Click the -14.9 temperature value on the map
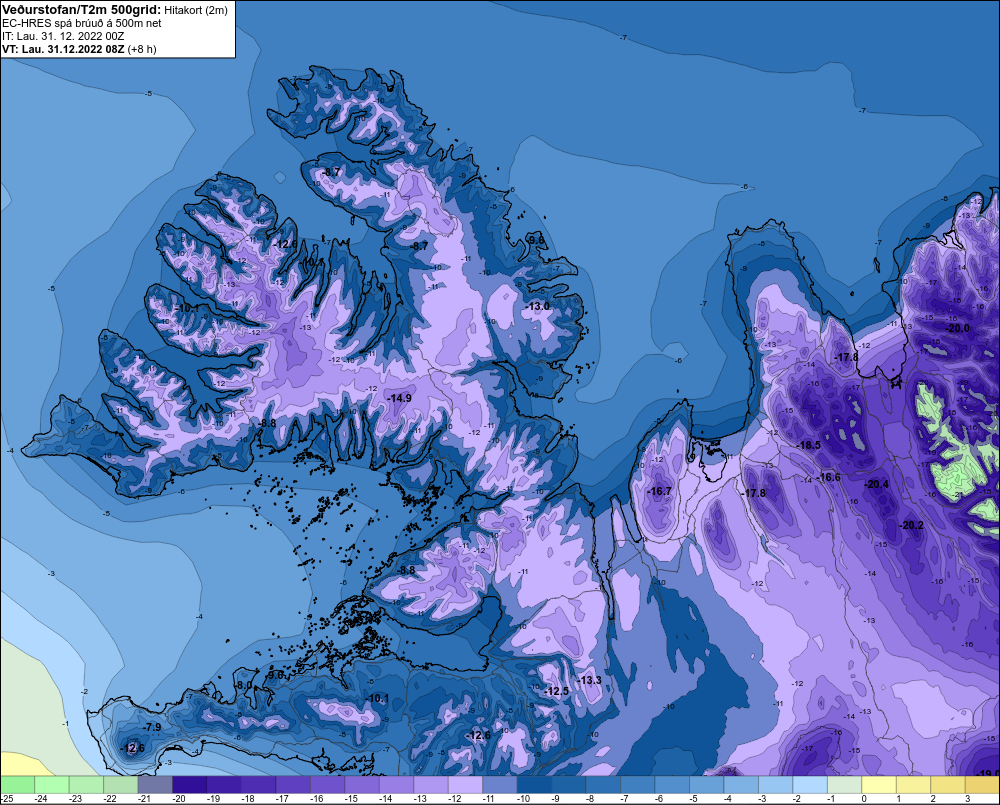 (x=399, y=398)
